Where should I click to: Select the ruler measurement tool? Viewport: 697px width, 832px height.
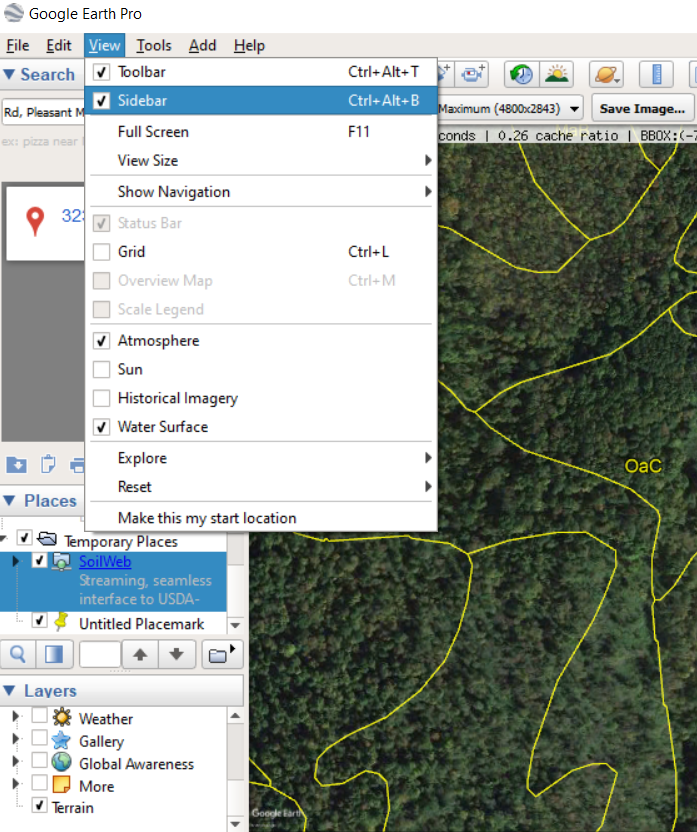click(656, 75)
